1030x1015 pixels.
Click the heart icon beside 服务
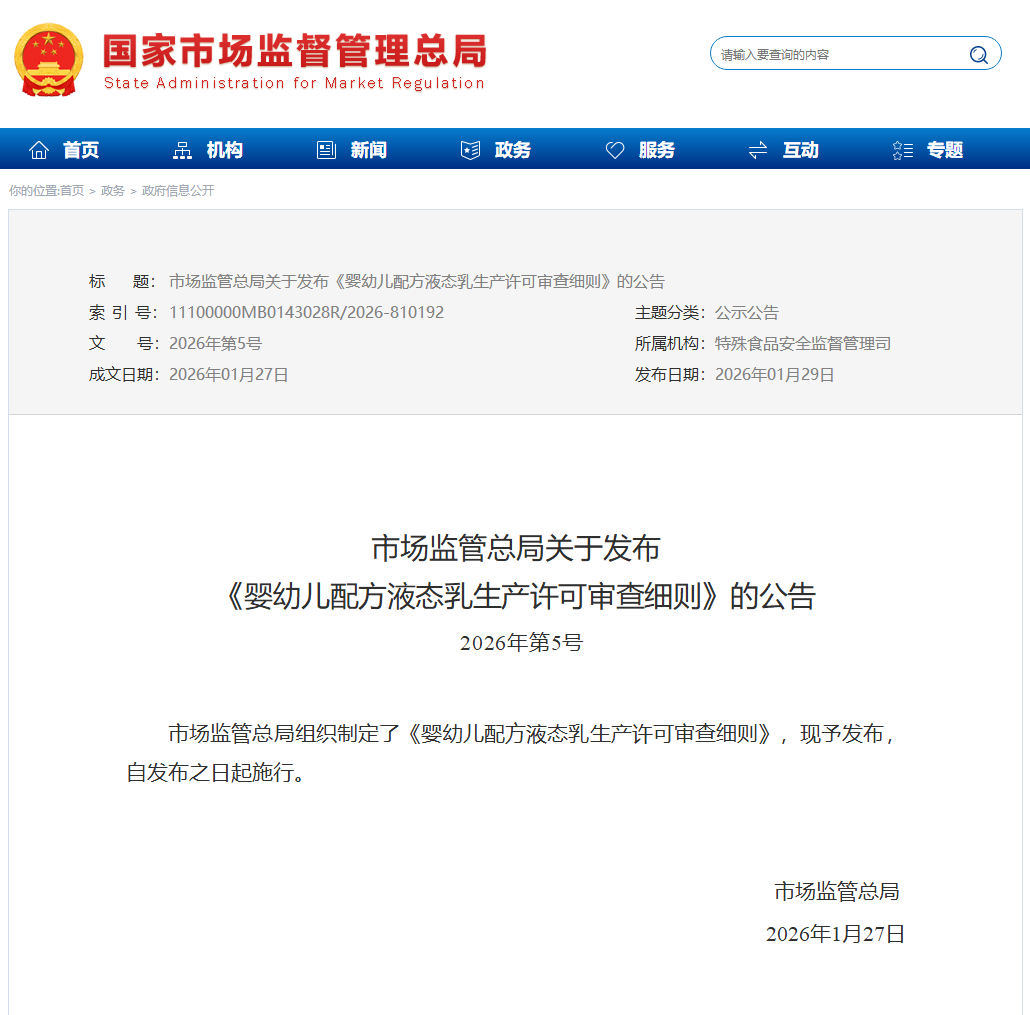click(x=615, y=150)
